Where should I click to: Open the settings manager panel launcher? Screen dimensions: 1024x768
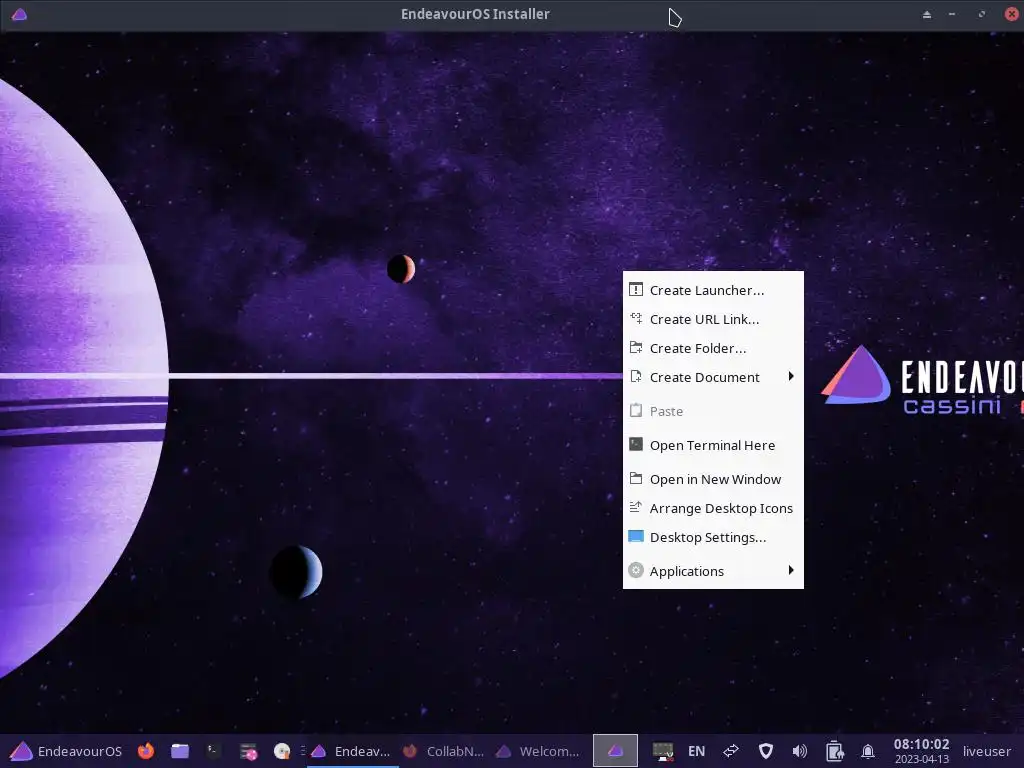(248, 752)
